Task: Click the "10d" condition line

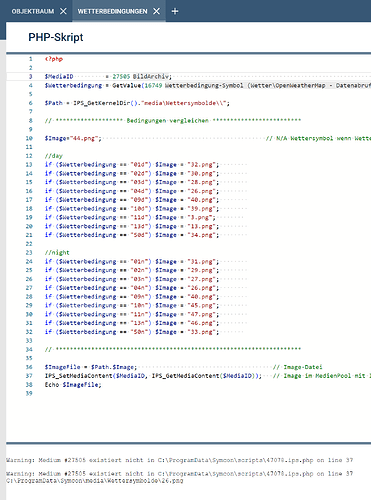Action: (132, 209)
